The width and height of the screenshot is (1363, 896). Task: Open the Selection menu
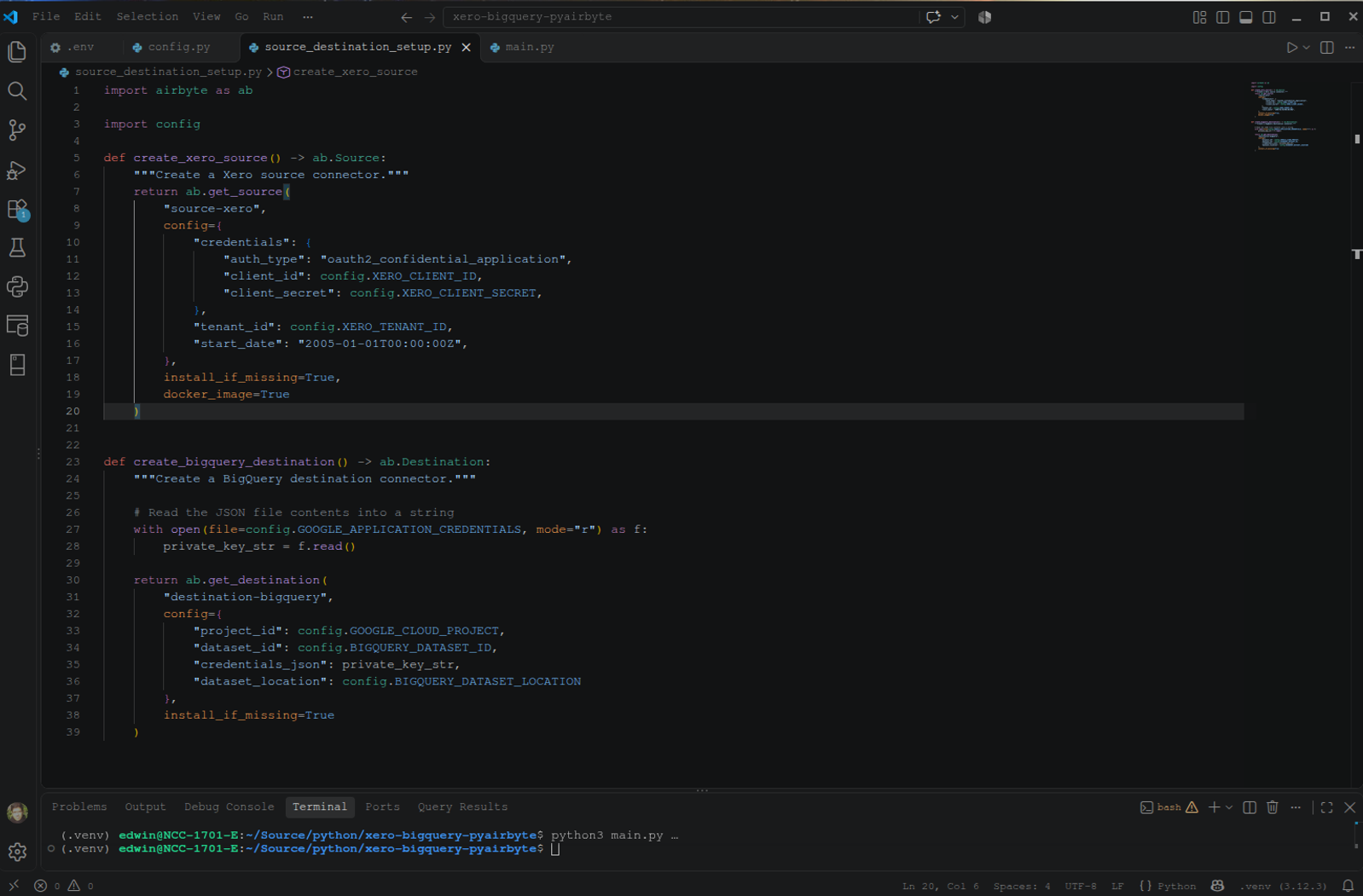147,17
